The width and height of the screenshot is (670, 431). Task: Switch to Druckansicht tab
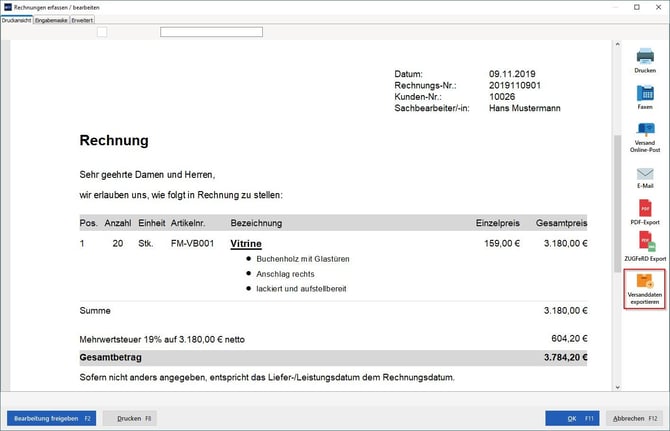(x=16, y=20)
